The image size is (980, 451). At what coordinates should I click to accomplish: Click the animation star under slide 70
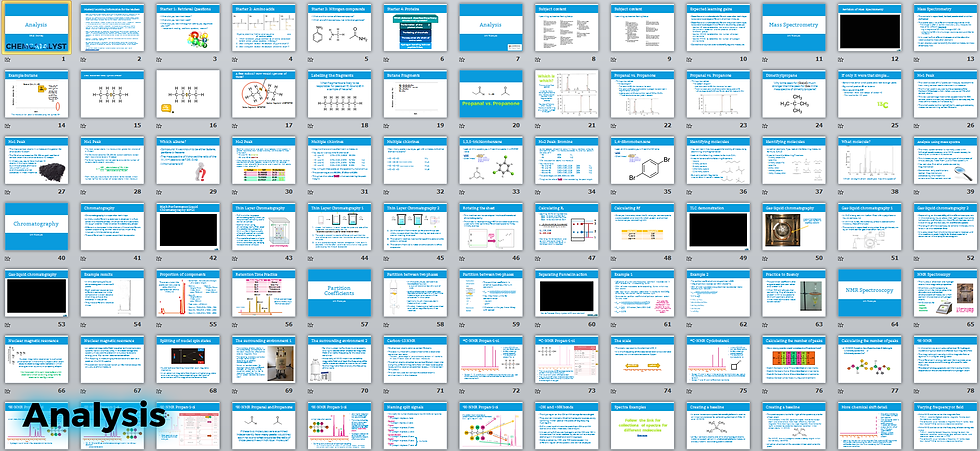point(310,390)
